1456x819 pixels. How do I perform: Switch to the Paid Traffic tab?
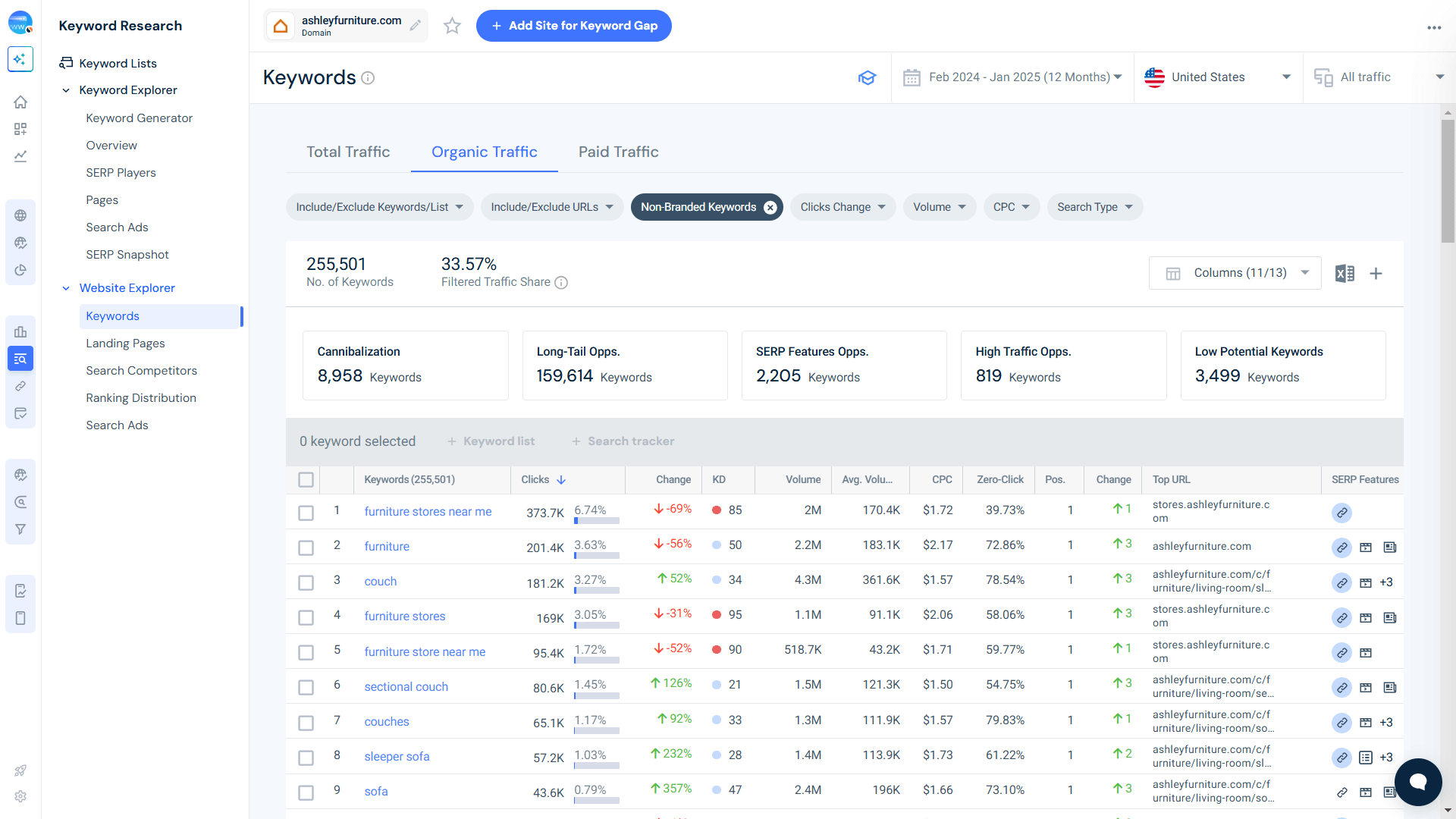(x=618, y=152)
